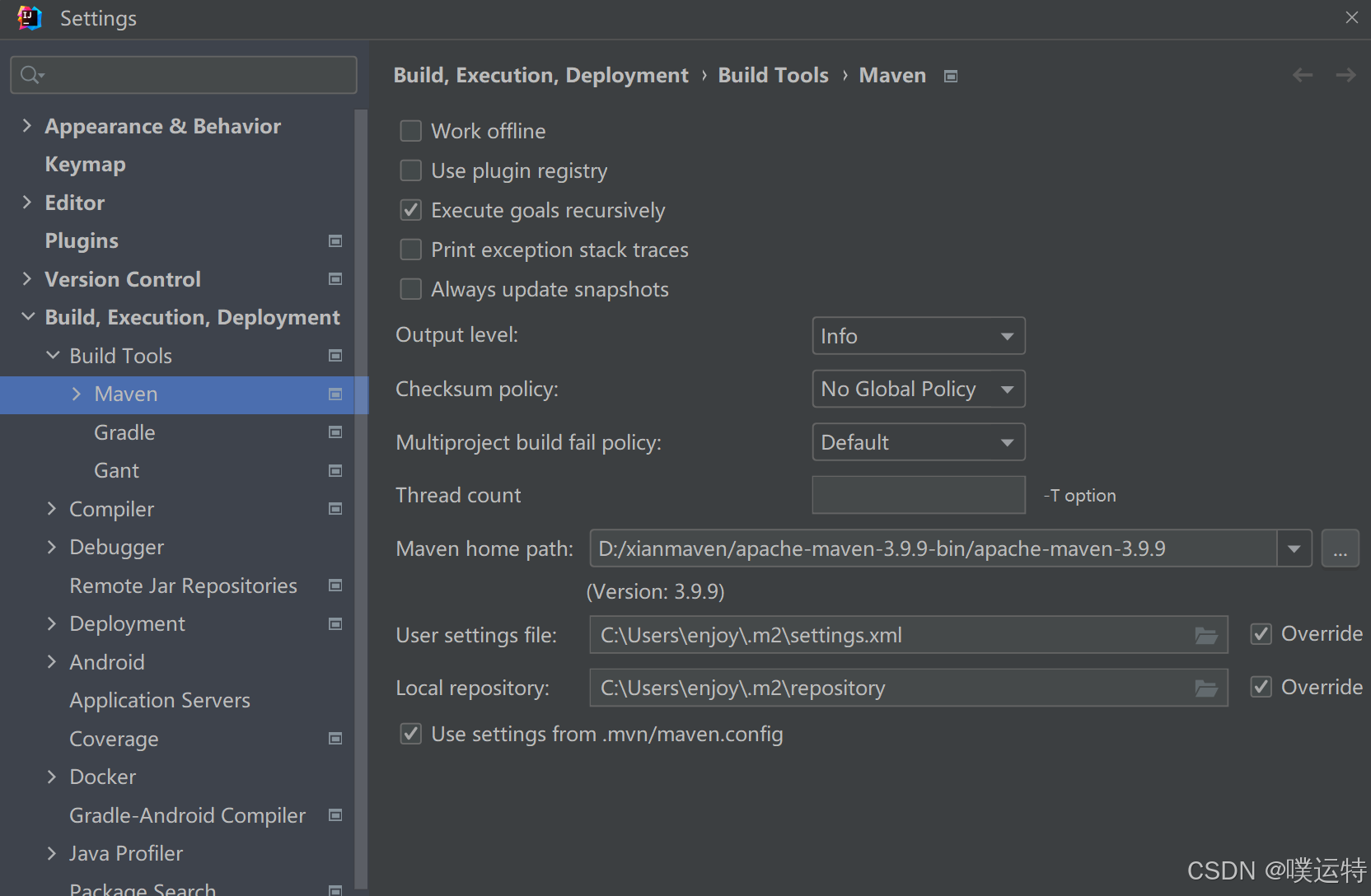
Task: Select Gradle under Build Tools
Action: (124, 432)
